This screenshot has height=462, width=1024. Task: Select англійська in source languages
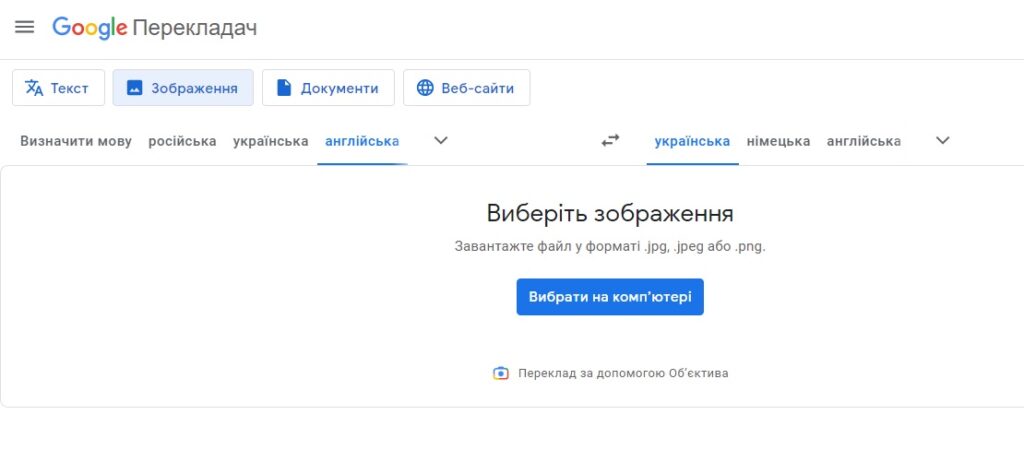click(x=362, y=141)
